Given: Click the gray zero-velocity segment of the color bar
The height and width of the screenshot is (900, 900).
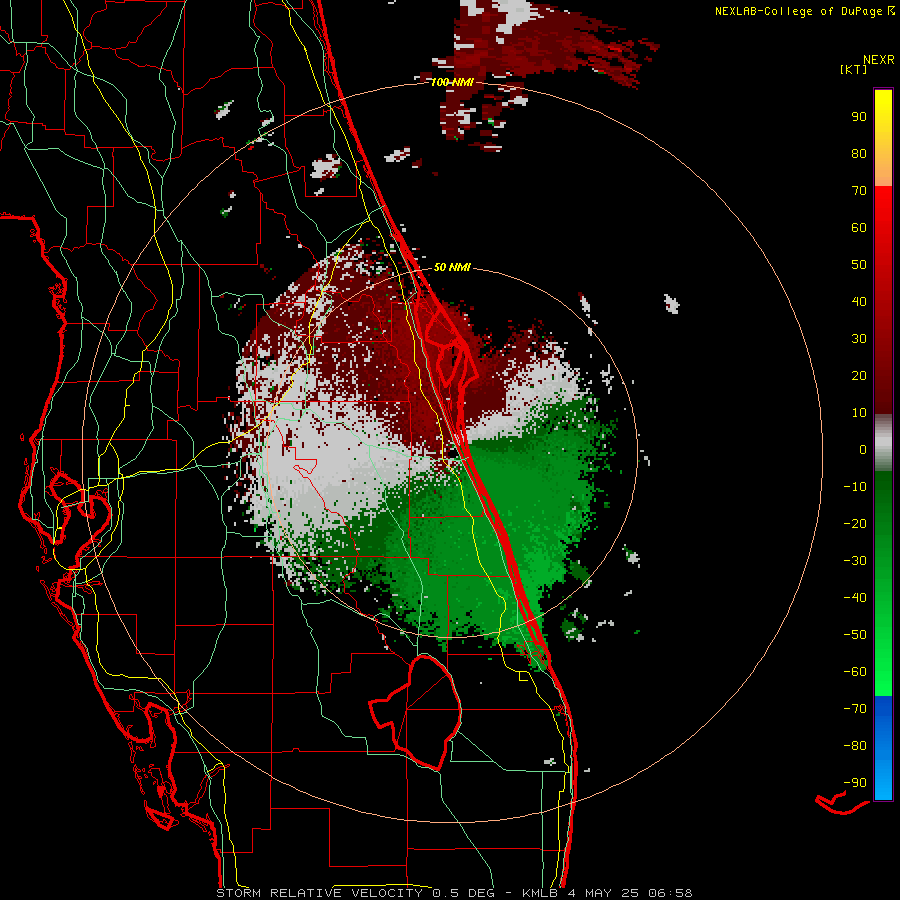Looking at the screenshot, I should [883, 443].
